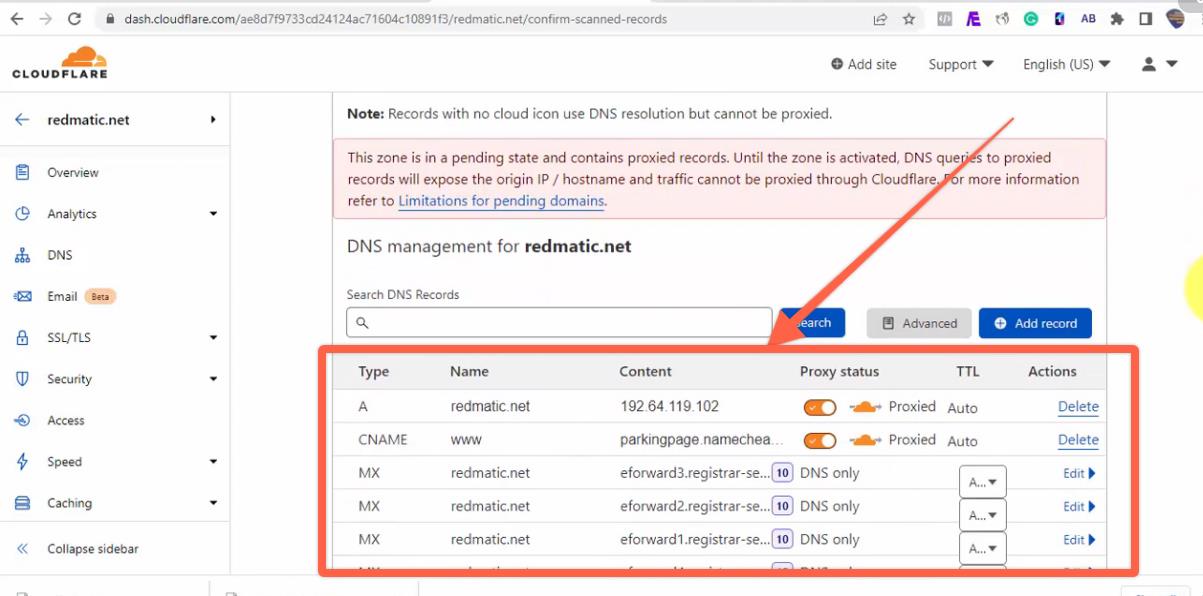1203x596 pixels.
Task: Click the 192.64.119.102 content cell
Action: 669,407
